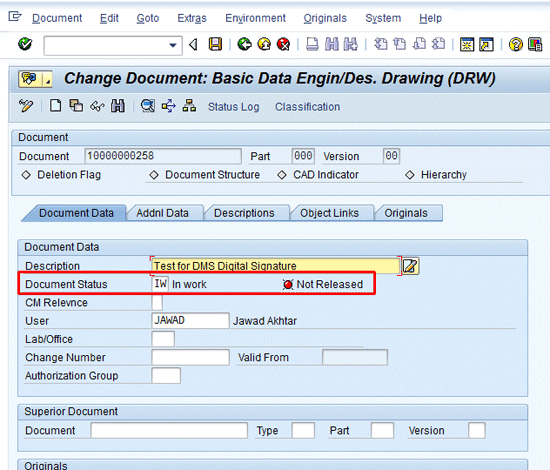Click the Classification button
The height and width of the screenshot is (470, 550).
pyautogui.click(x=307, y=107)
